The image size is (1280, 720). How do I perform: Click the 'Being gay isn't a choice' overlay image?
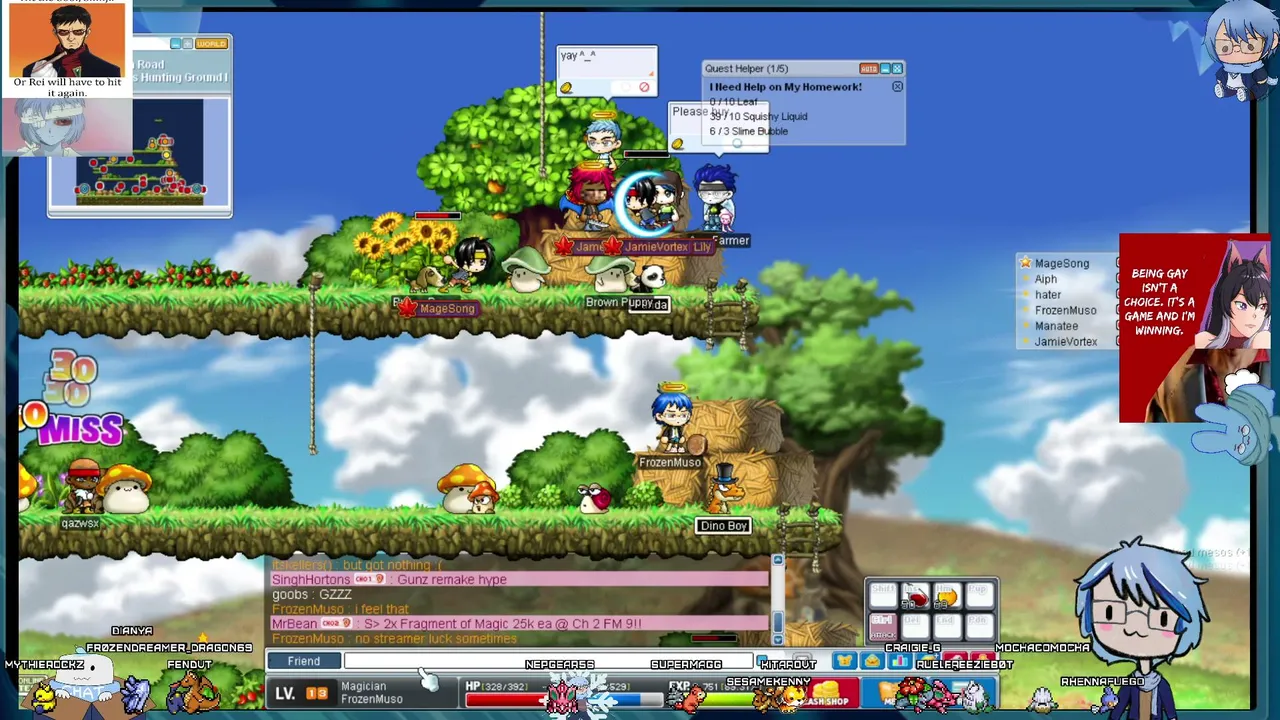coord(1194,328)
